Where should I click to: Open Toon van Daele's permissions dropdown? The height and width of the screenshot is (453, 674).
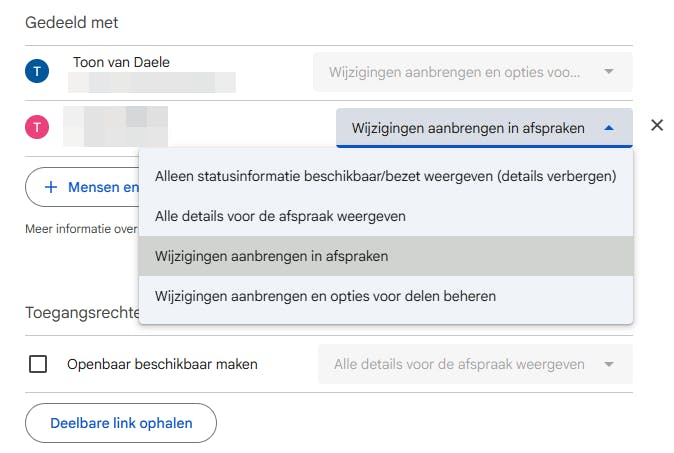[x=474, y=72]
